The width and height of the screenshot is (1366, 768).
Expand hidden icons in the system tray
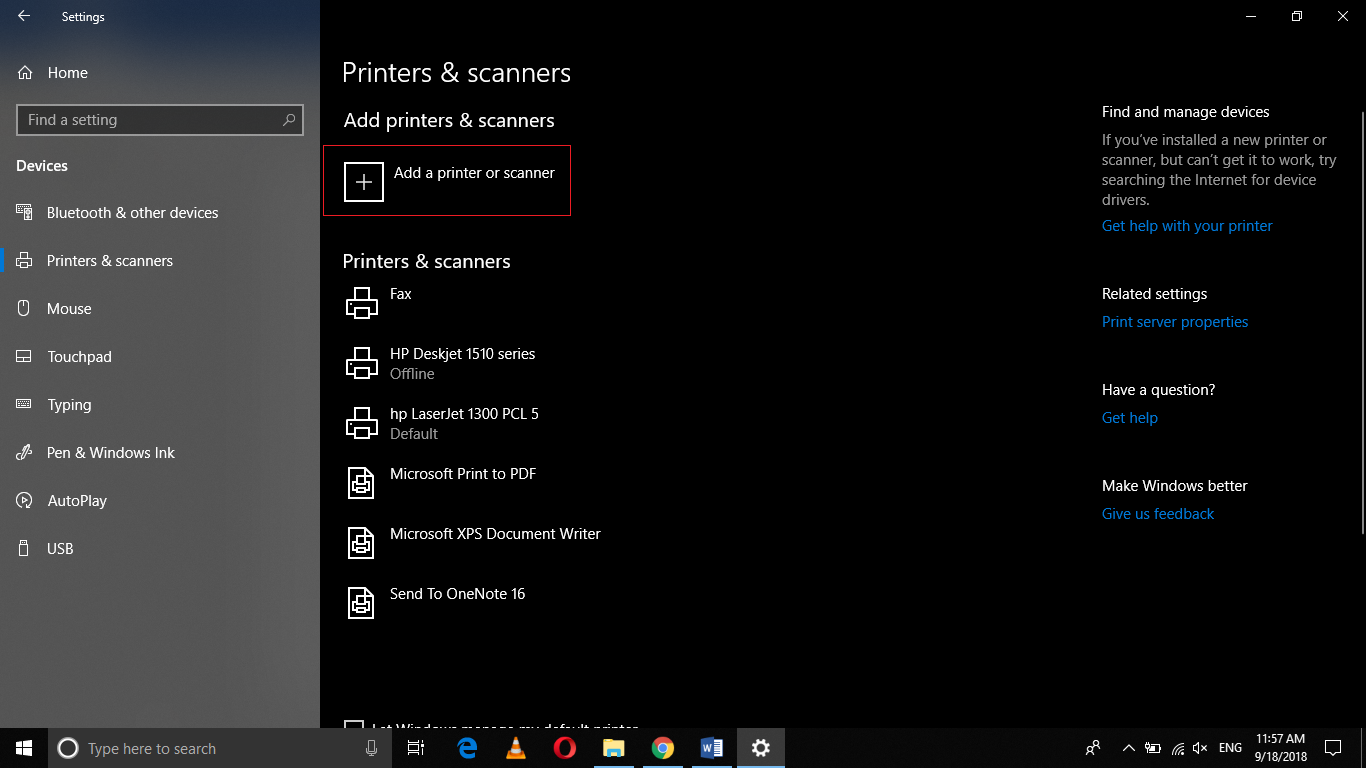coord(1128,748)
